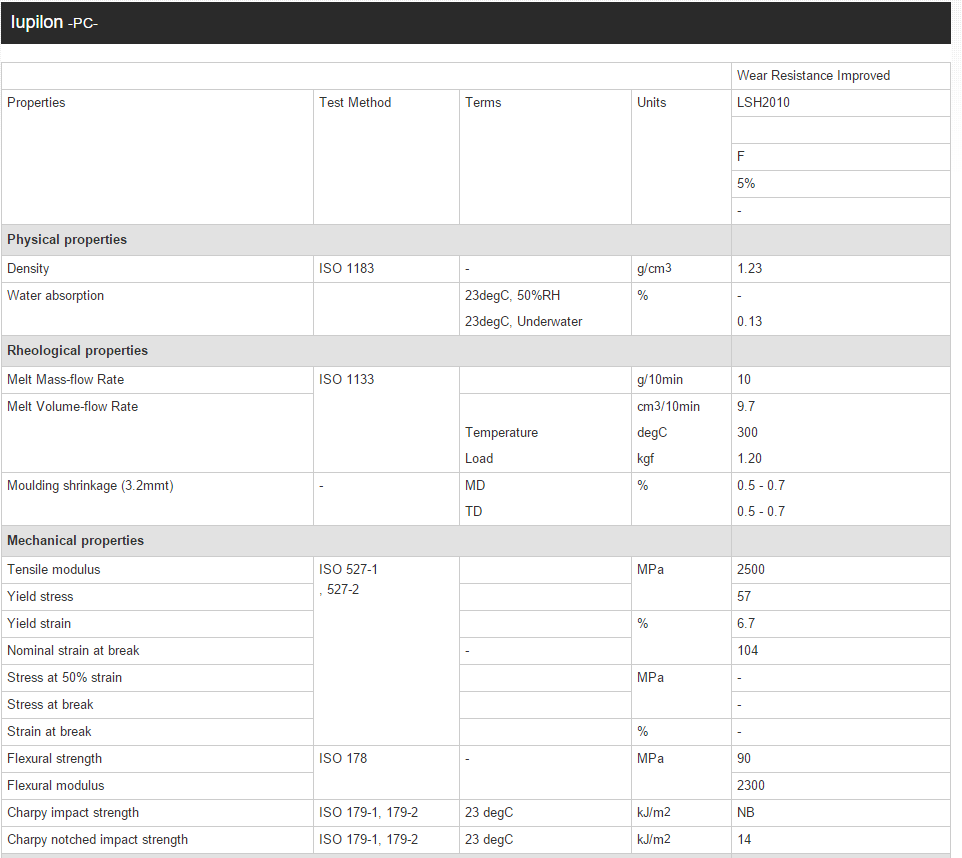The height and width of the screenshot is (858, 962).
Task: Select the Charpy impact value NB
Action: pyautogui.click(x=745, y=813)
